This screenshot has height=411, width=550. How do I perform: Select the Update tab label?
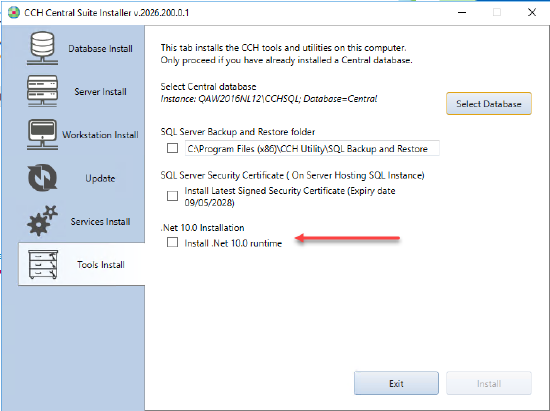click(x=100, y=178)
